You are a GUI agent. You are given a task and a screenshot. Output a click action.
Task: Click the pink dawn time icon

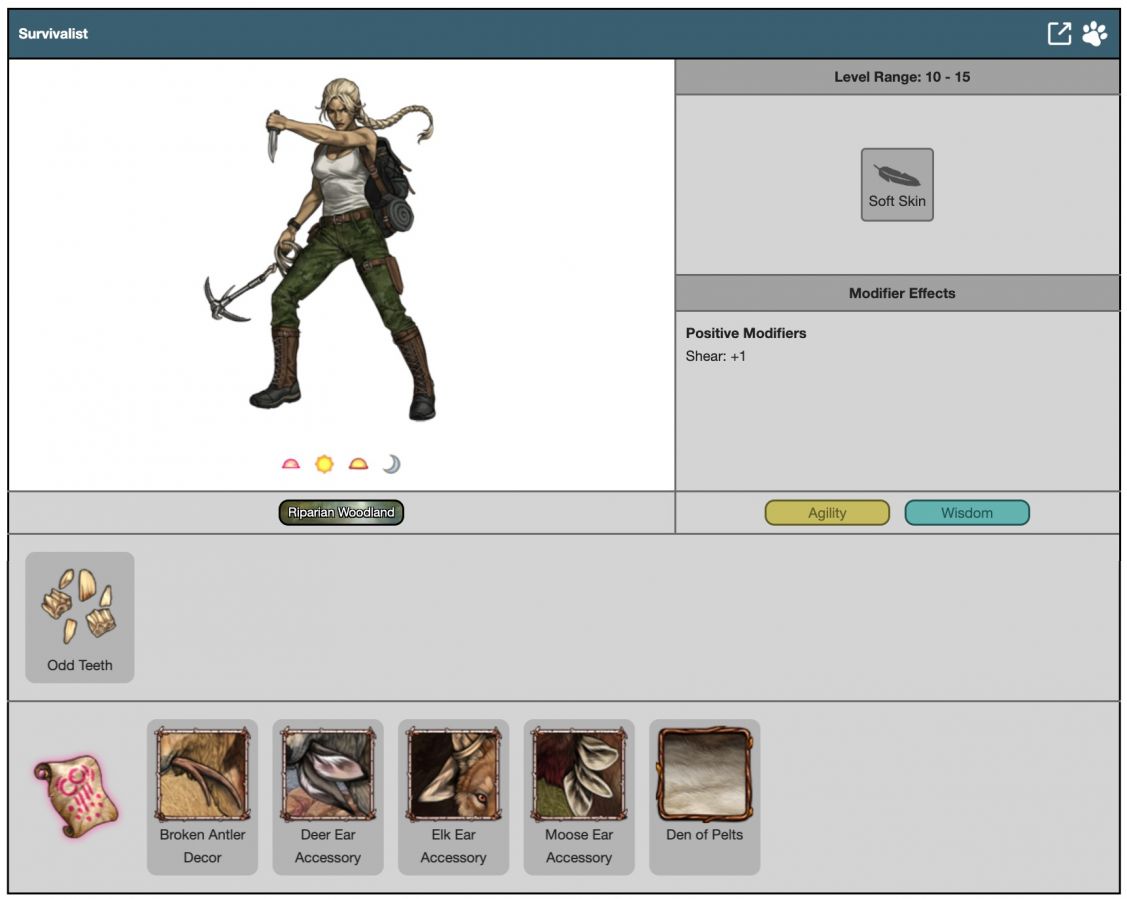pos(291,464)
